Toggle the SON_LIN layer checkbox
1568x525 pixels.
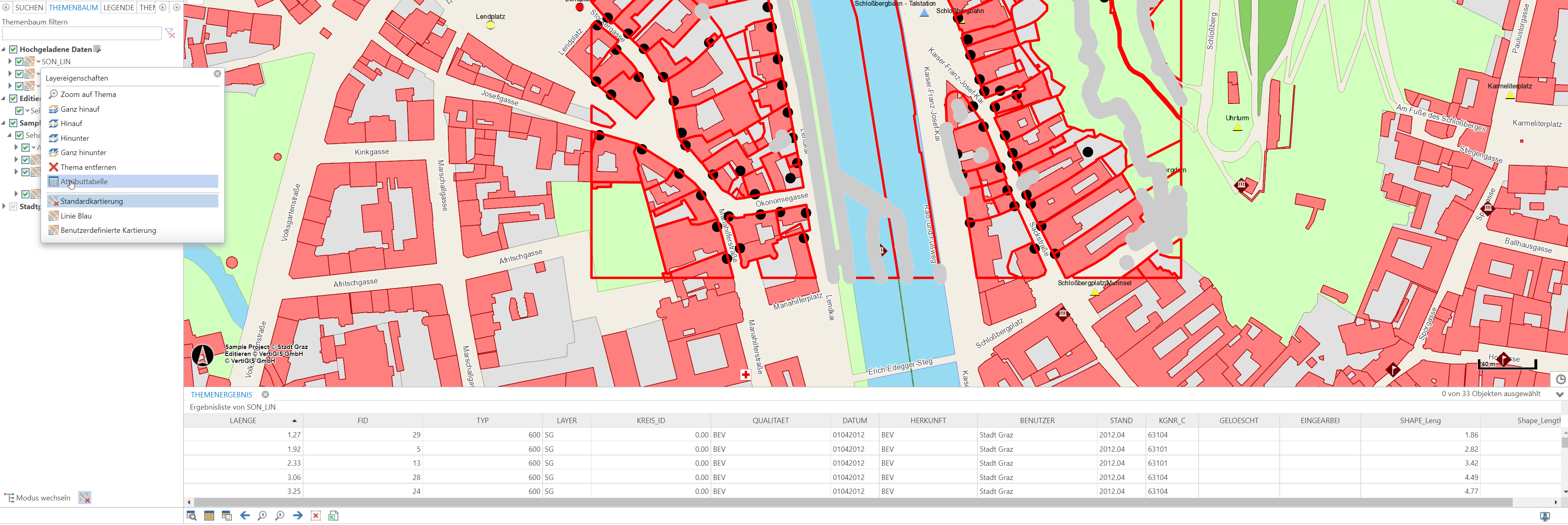[x=20, y=61]
